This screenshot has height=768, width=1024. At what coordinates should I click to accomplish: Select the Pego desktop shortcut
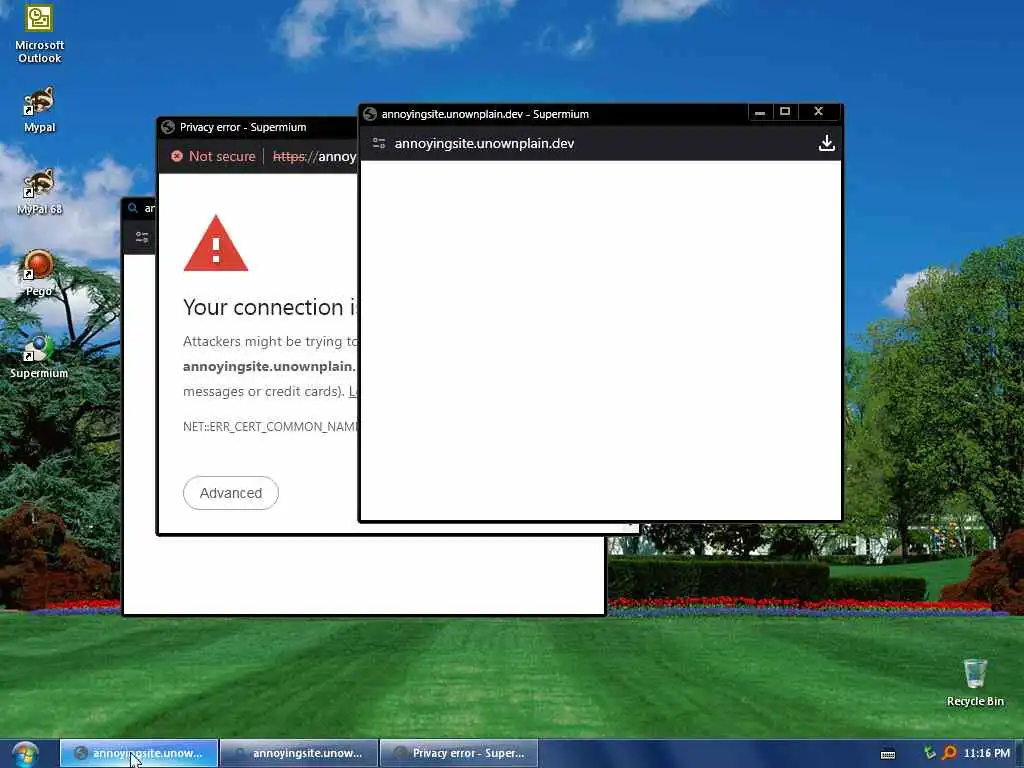pyautogui.click(x=39, y=273)
